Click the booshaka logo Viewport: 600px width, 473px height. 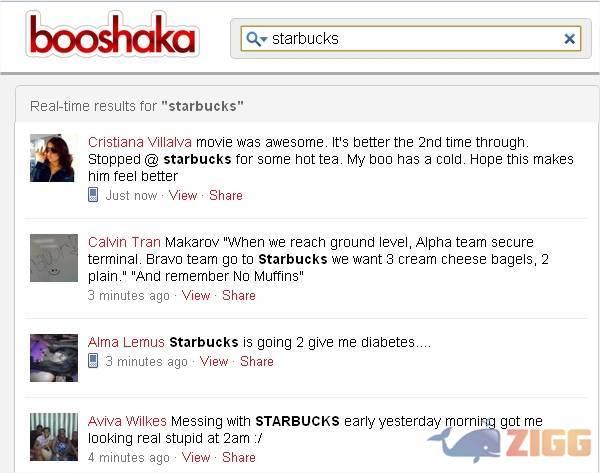112,34
